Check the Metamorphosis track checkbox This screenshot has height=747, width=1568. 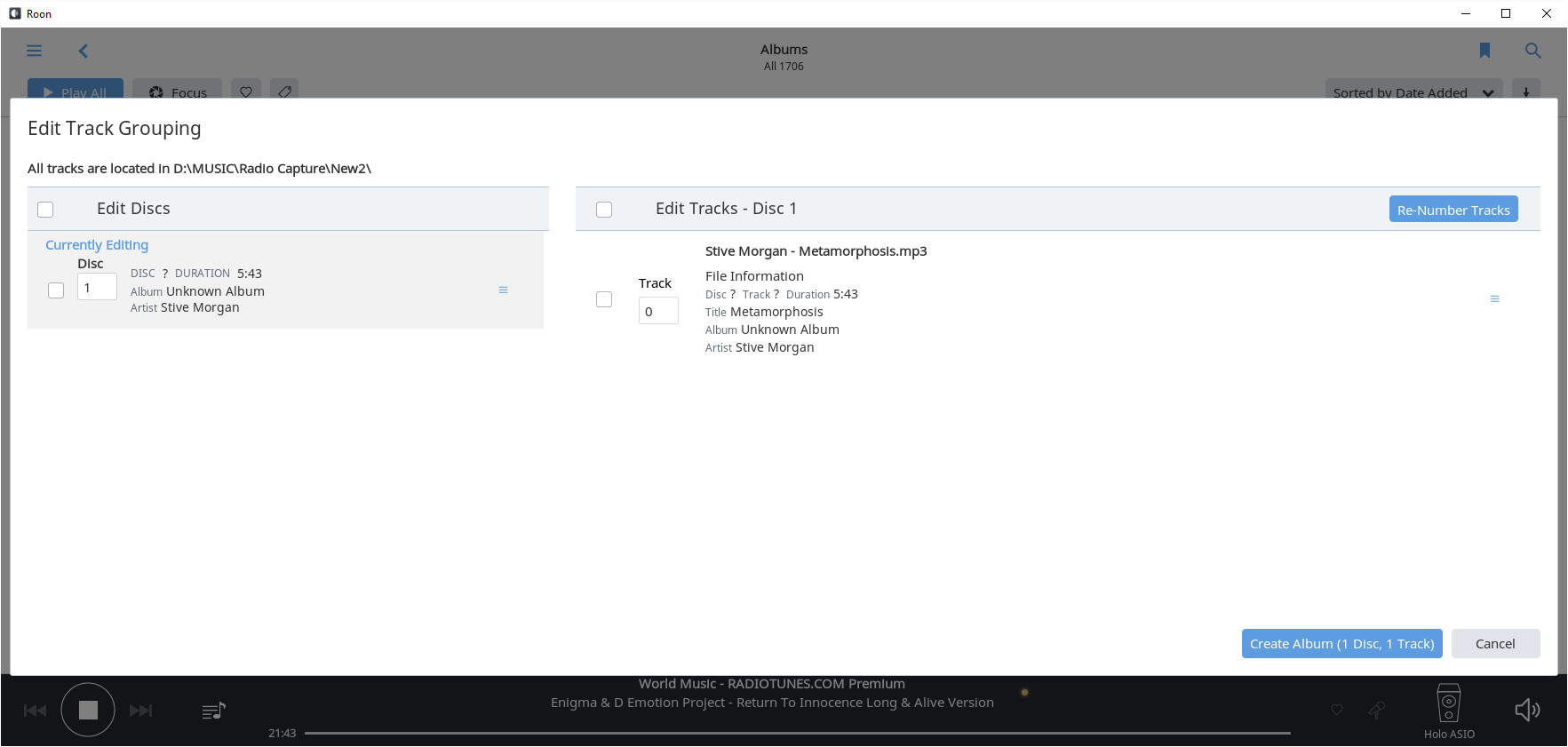(x=604, y=299)
